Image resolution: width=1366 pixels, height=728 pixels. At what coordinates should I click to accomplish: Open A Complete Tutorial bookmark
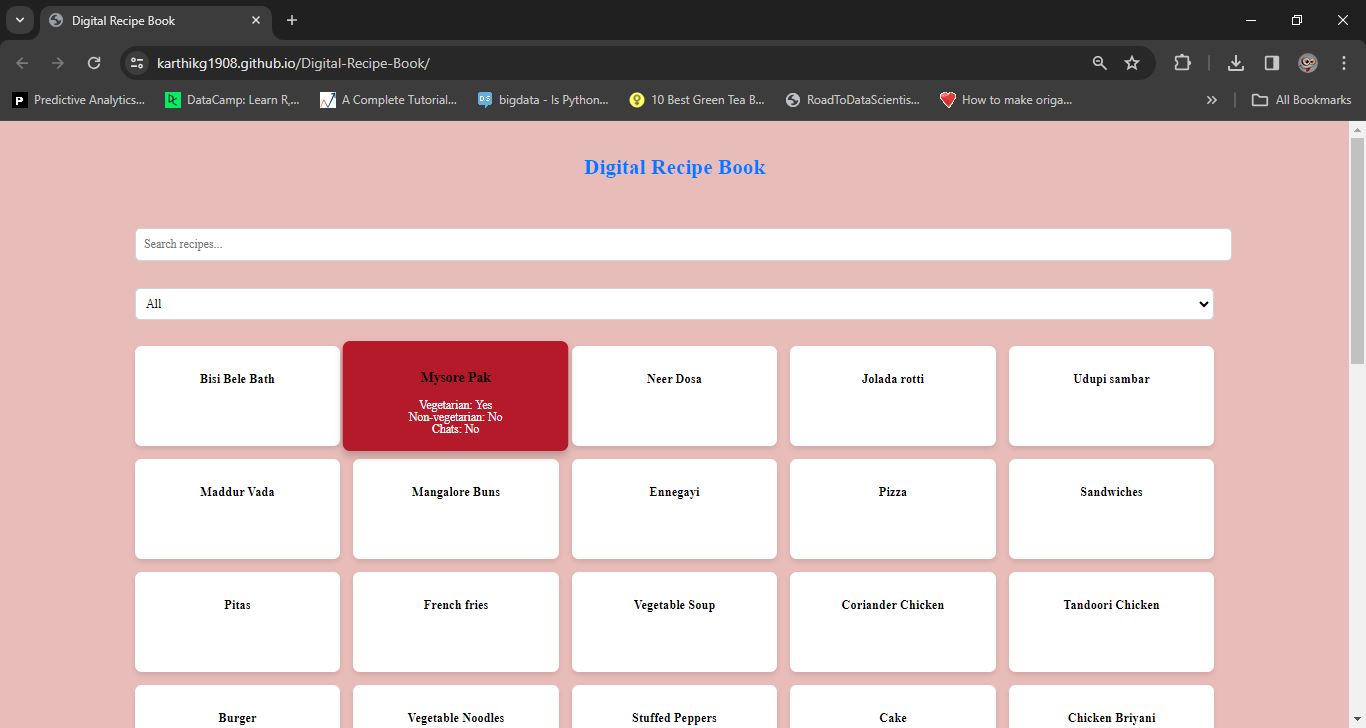tap(388, 100)
